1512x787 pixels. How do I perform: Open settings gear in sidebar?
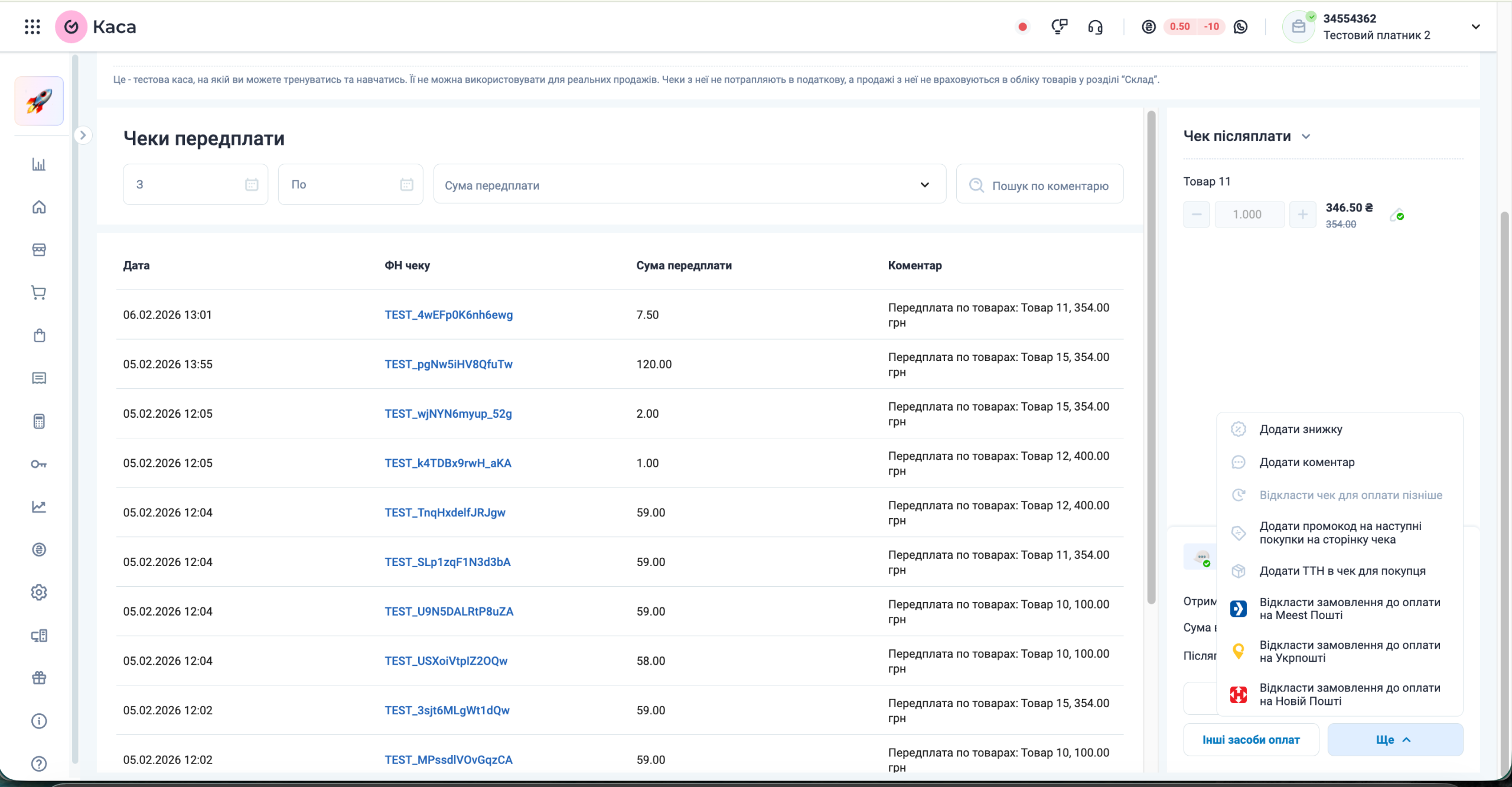coord(39,592)
